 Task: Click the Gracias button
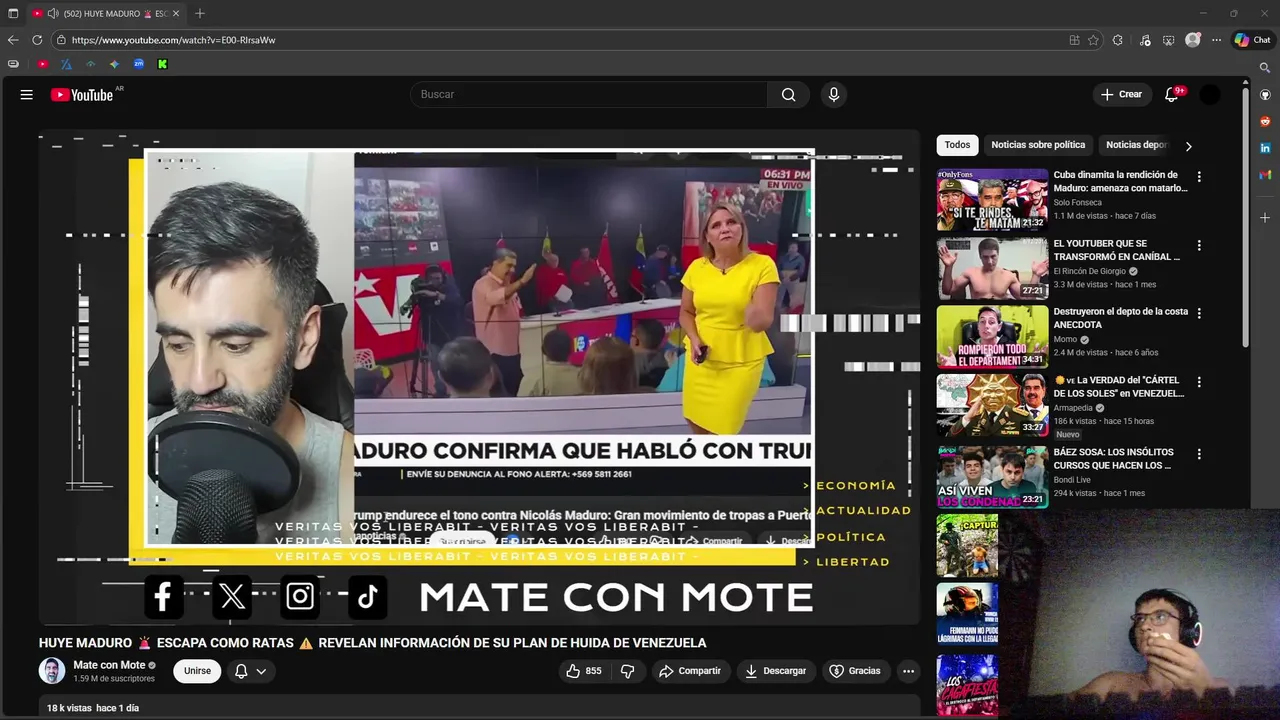[856, 671]
